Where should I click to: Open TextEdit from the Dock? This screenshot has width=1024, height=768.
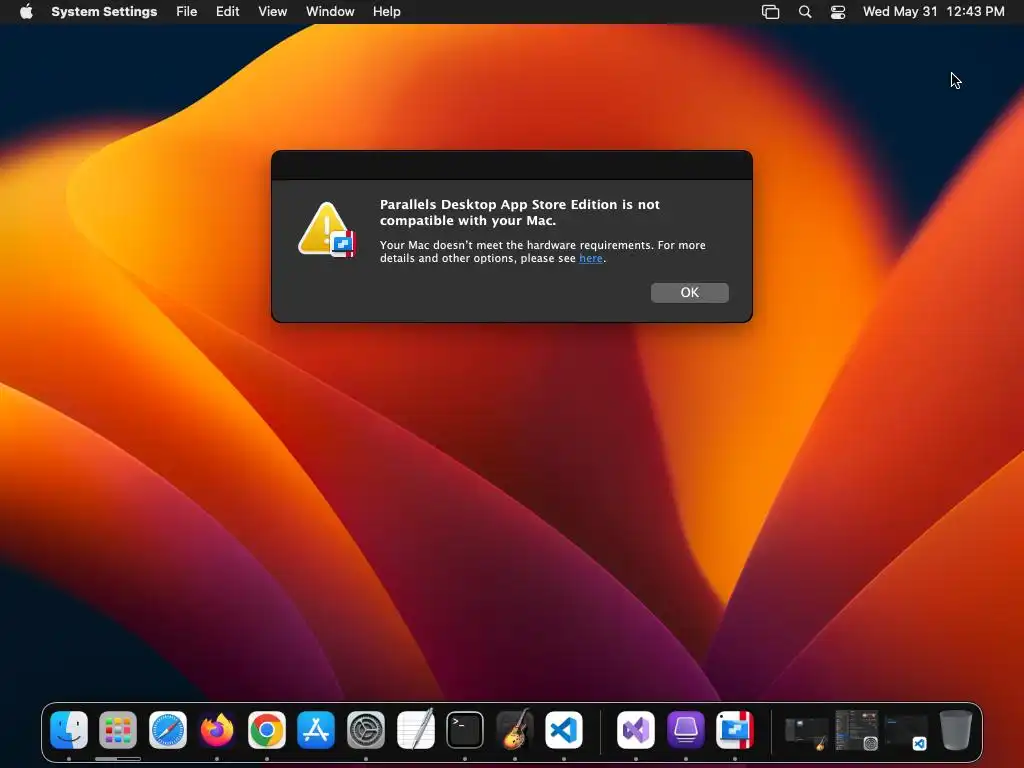tap(415, 730)
